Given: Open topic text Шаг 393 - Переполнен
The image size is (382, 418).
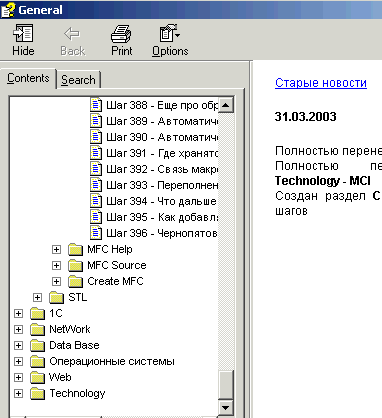Looking at the screenshot, I should pos(162,185).
